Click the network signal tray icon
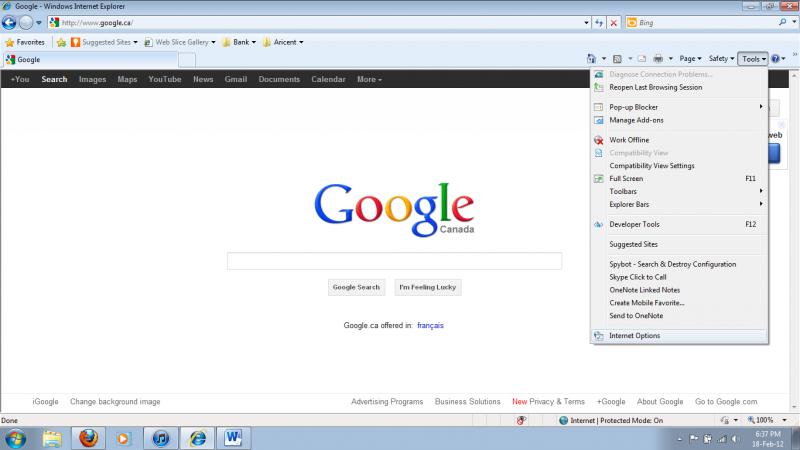Image resolution: width=800 pixels, height=450 pixels. click(x=721, y=439)
